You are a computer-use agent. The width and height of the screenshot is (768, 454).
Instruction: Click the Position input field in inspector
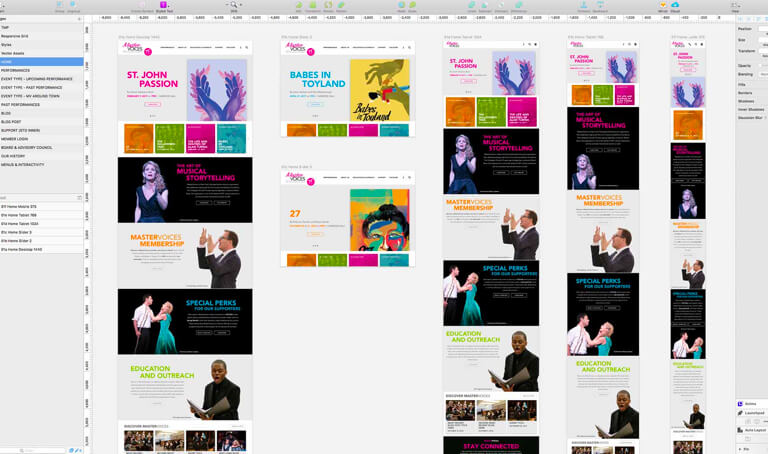pyautogui.click(x=763, y=29)
